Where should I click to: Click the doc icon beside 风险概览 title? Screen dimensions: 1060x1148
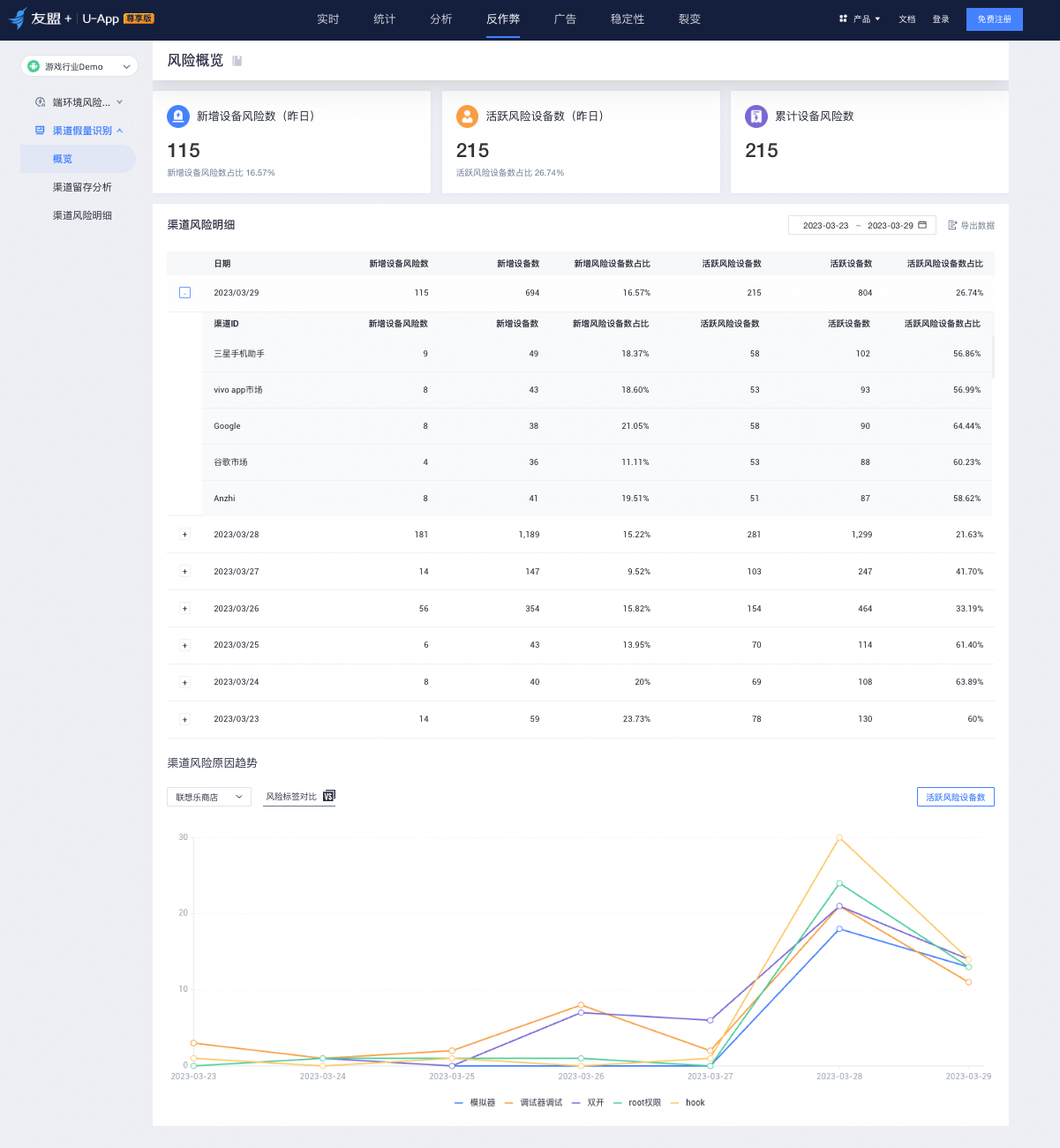pos(237,61)
